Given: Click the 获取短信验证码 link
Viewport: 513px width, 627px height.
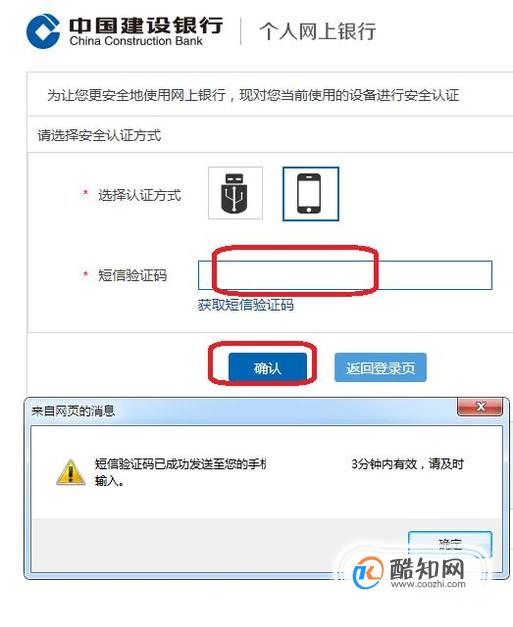Looking at the screenshot, I should 246,305.
